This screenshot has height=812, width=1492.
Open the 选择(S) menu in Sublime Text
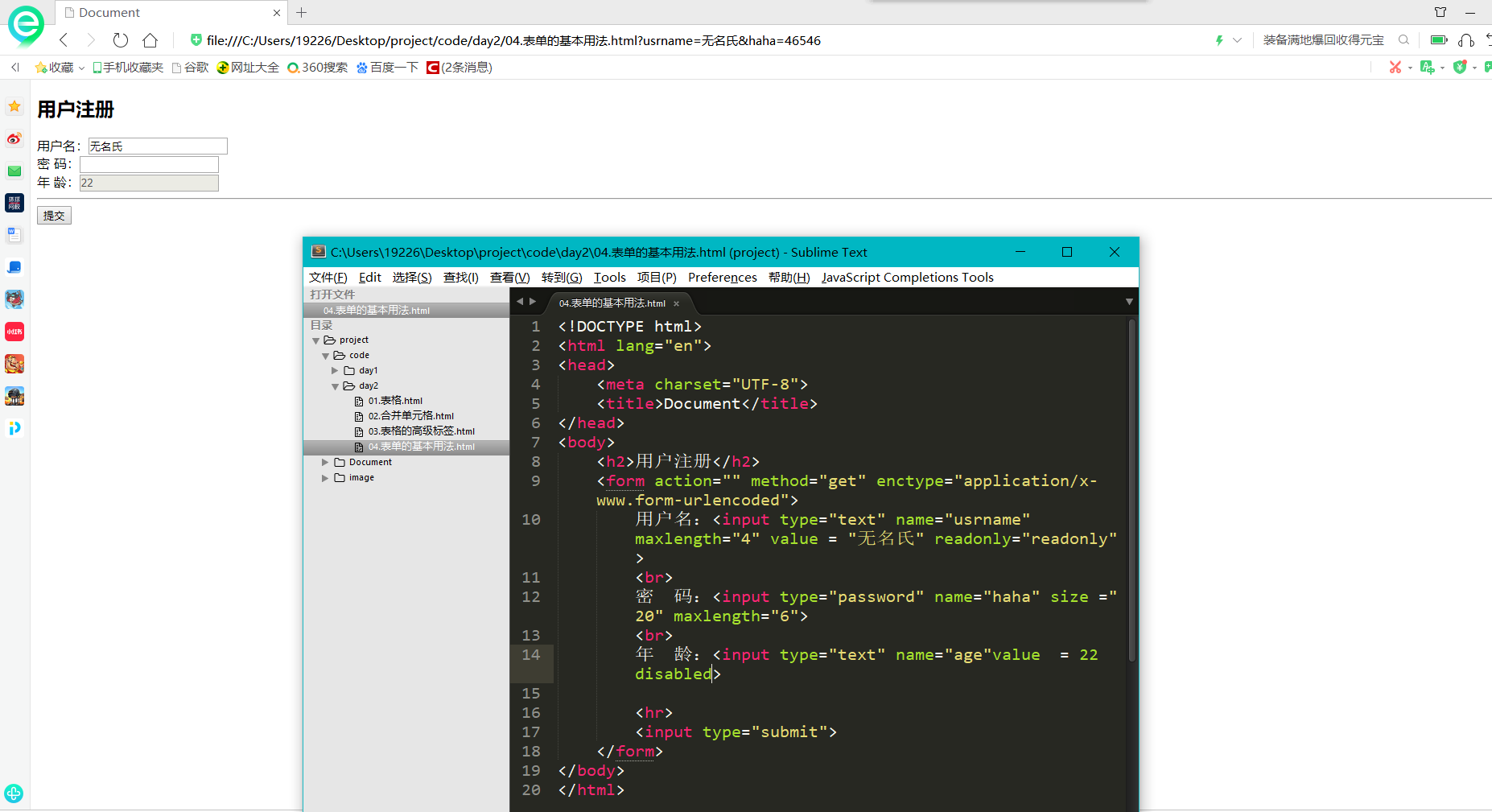tap(412, 278)
